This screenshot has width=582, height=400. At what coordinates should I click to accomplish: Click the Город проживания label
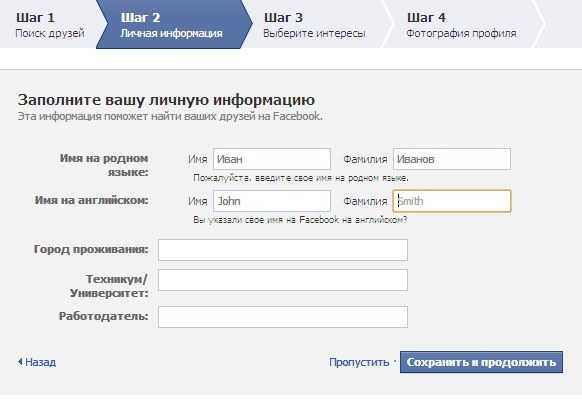click(x=91, y=249)
